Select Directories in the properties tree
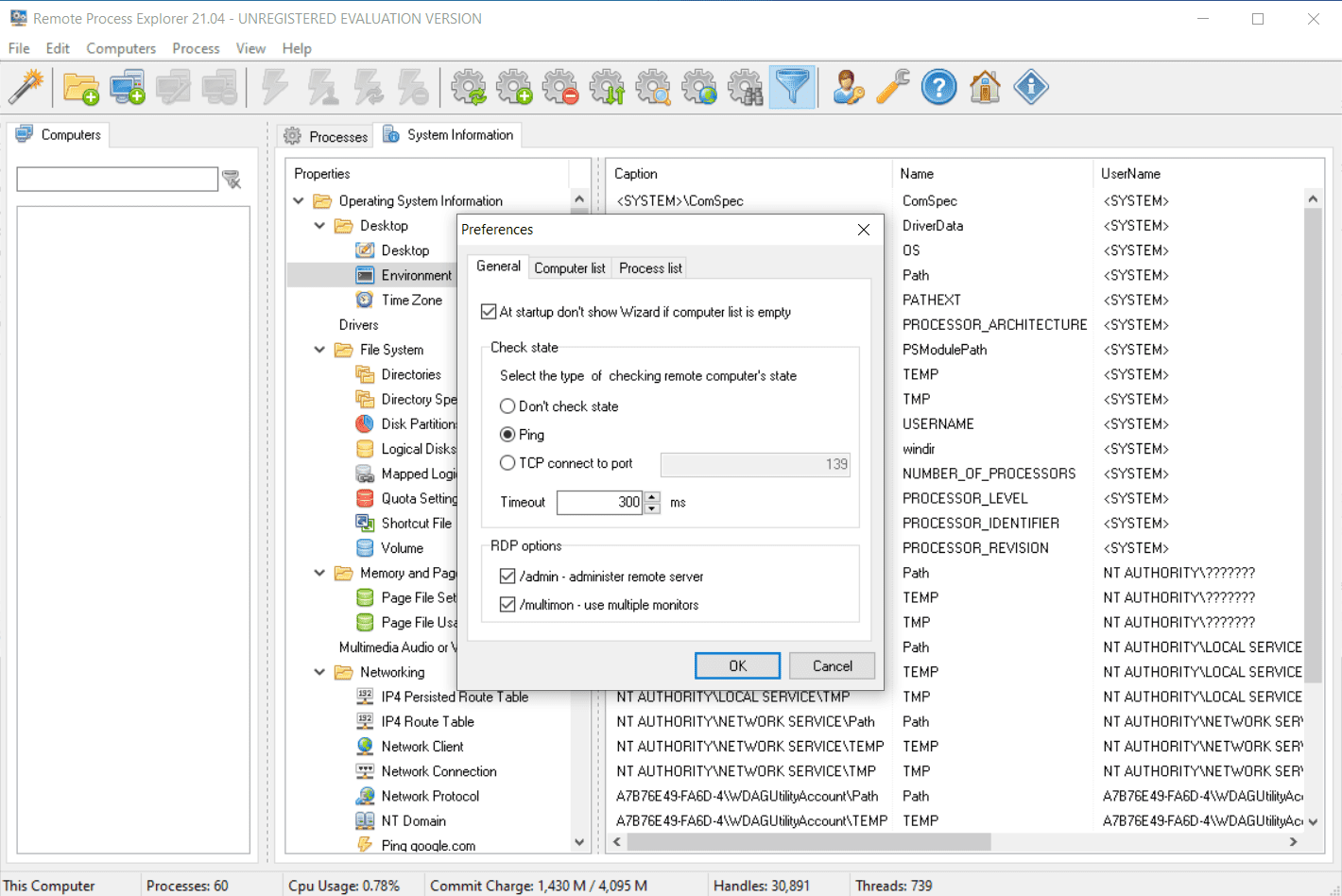The height and width of the screenshot is (896, 1342). pyautogui.click(x=411, y=374)
